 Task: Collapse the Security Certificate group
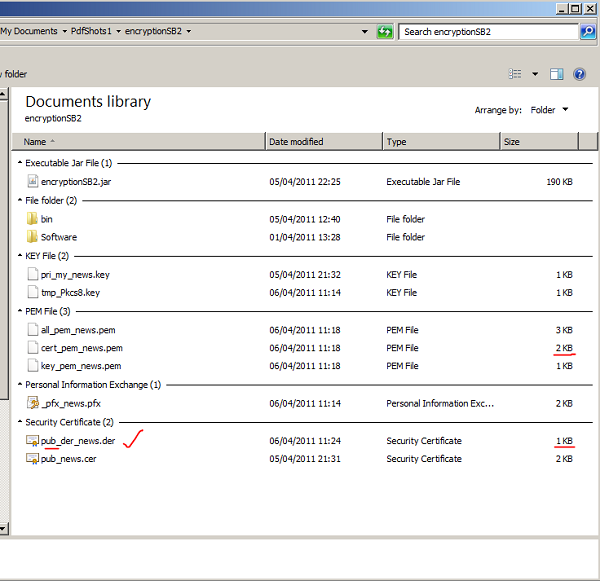[x=20, y=422]
